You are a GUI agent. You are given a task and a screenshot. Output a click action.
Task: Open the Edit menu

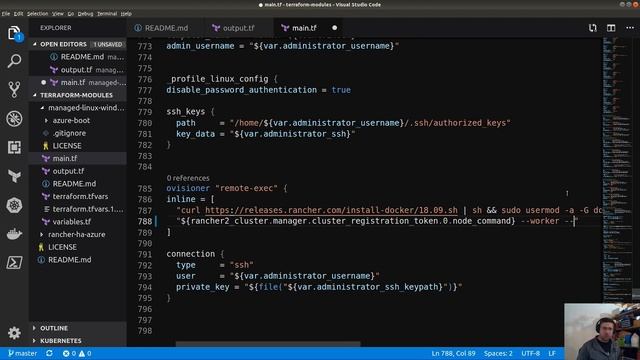coord(18,13)
